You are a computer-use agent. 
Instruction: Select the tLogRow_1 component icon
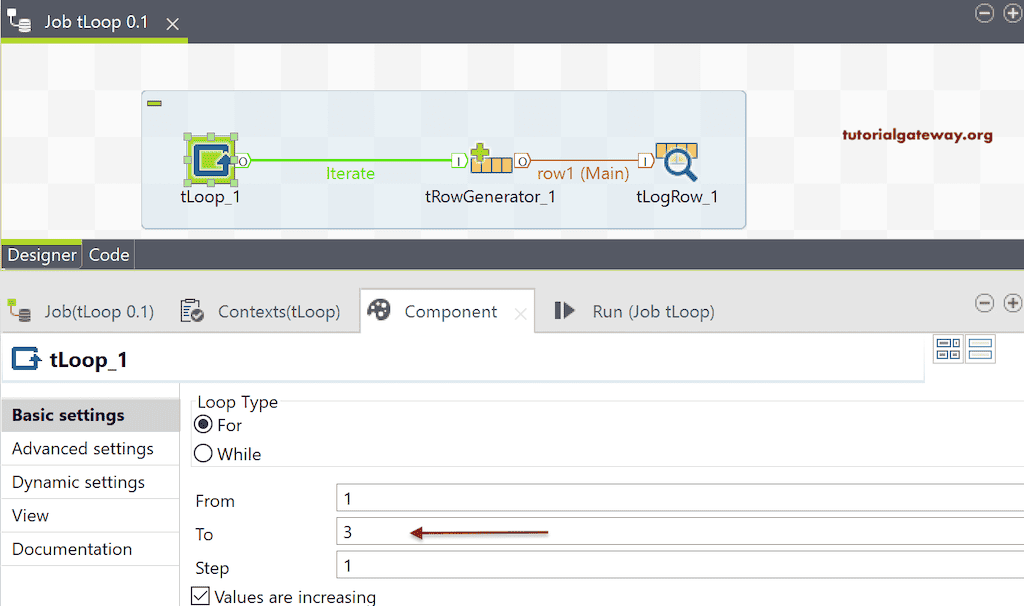point(677,160)
